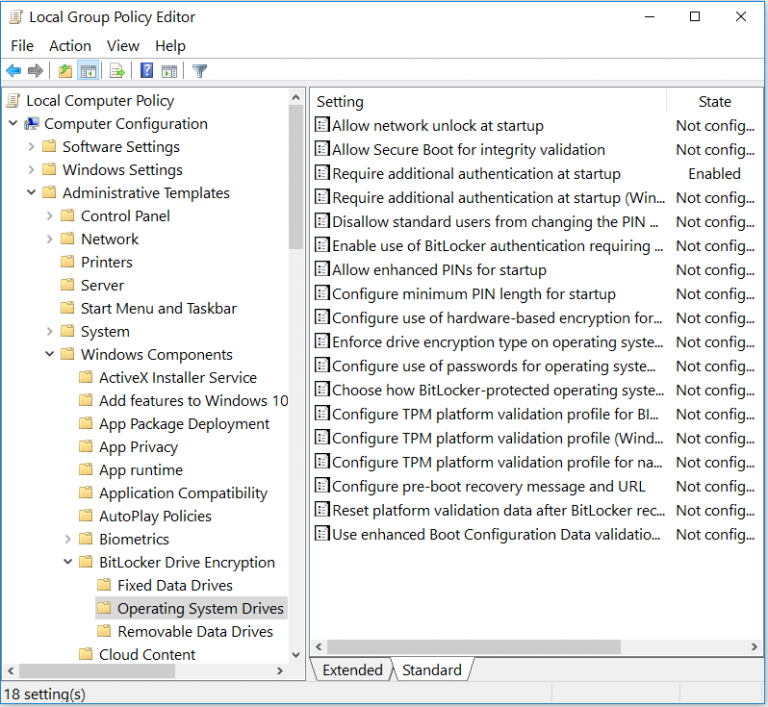This screenshot has width=768, height=707.
Task: Click the App Privacy folder icon
Action: tap(86, 446)
